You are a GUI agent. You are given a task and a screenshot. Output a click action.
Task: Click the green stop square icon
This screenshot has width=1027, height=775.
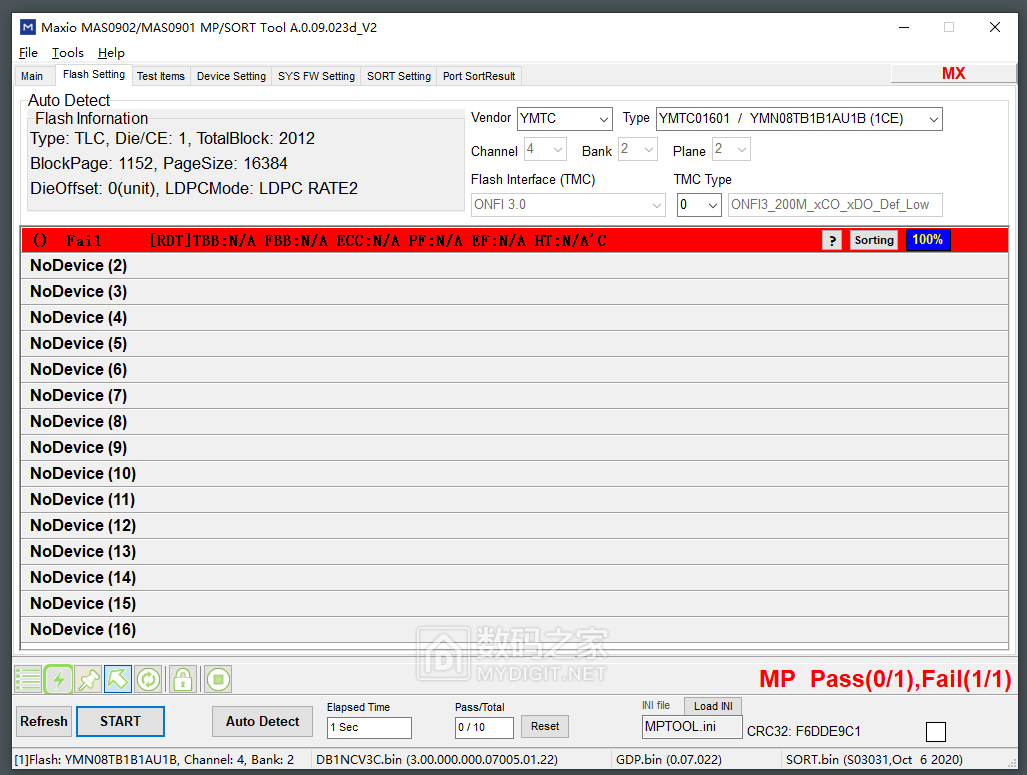(x=218, y=679)
